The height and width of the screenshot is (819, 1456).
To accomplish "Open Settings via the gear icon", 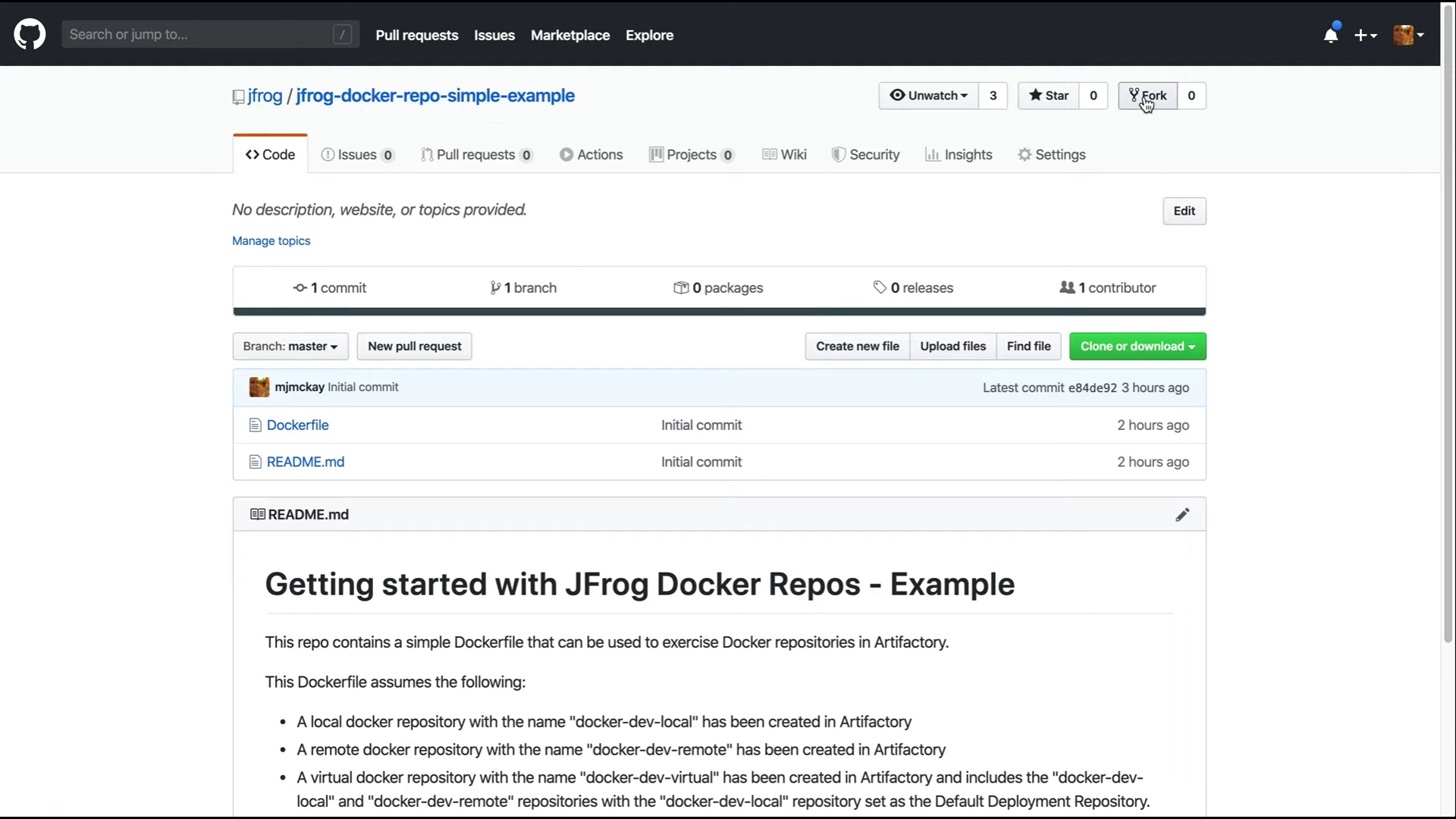I will [x=1025, y=154].
